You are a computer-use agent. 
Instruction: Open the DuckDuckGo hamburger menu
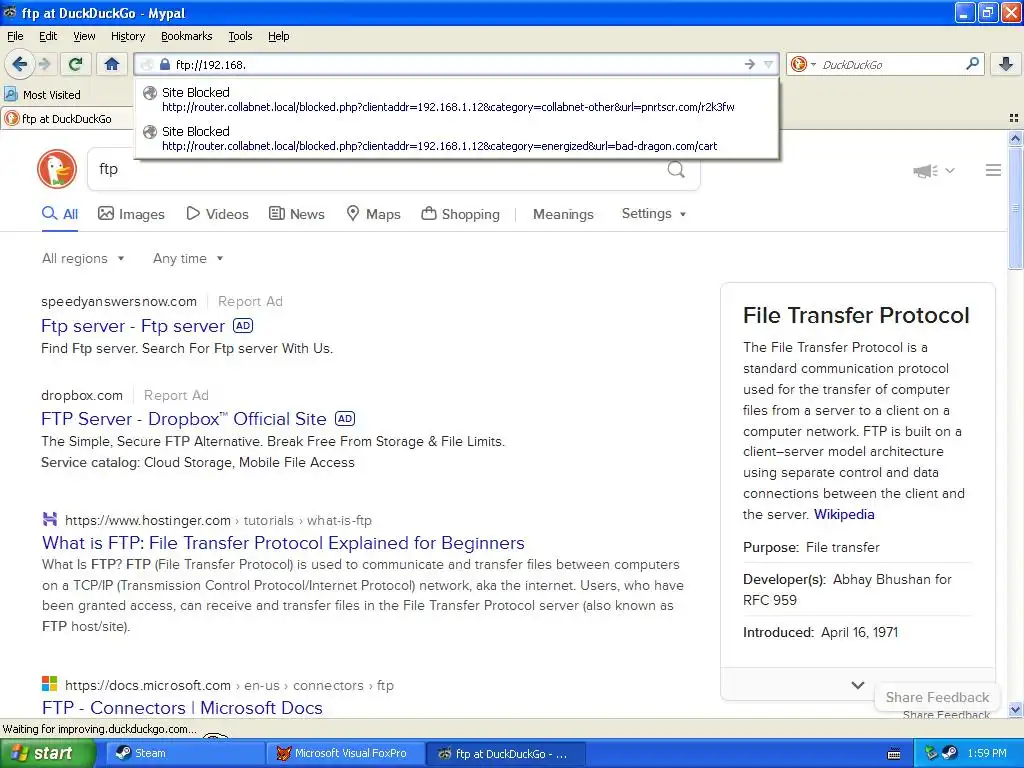pos(993,170)
